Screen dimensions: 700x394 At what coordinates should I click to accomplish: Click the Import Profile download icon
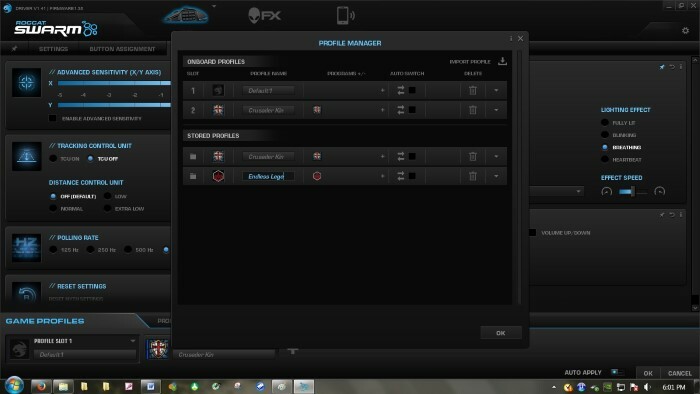502,61
